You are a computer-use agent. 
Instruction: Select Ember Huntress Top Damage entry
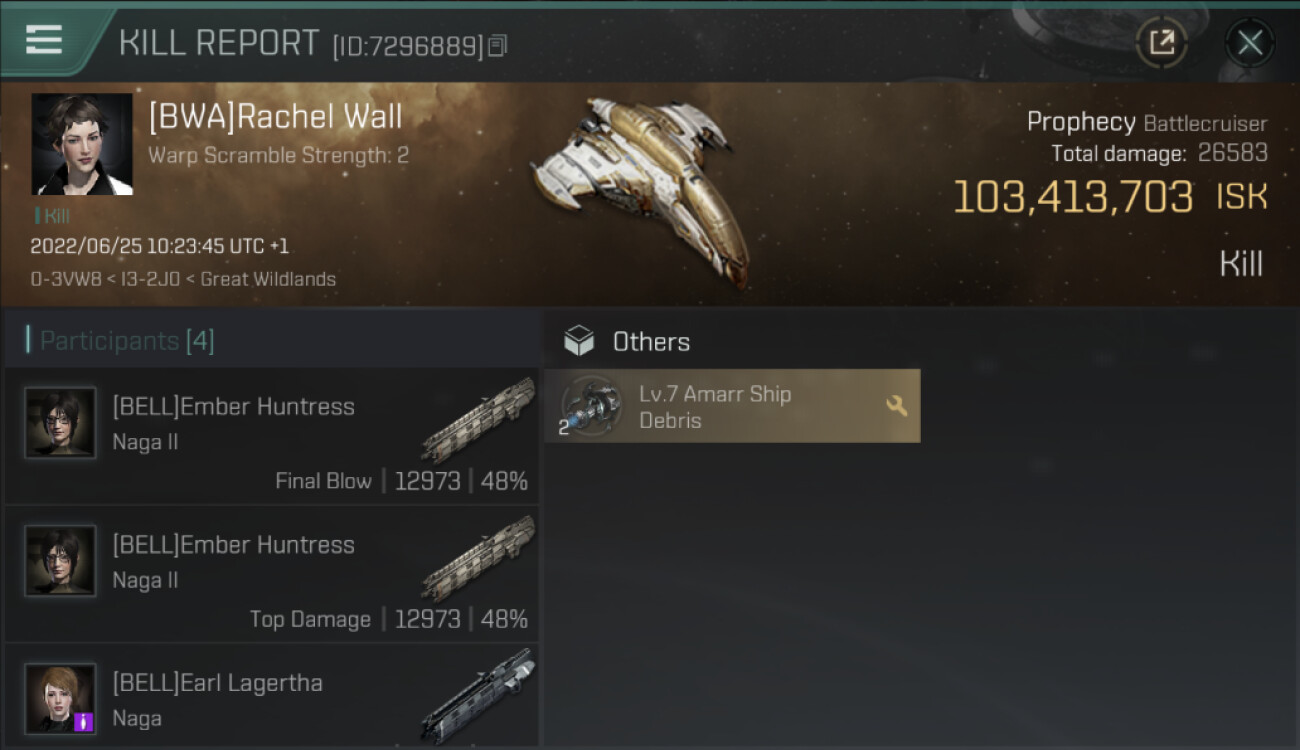(272, 574)
